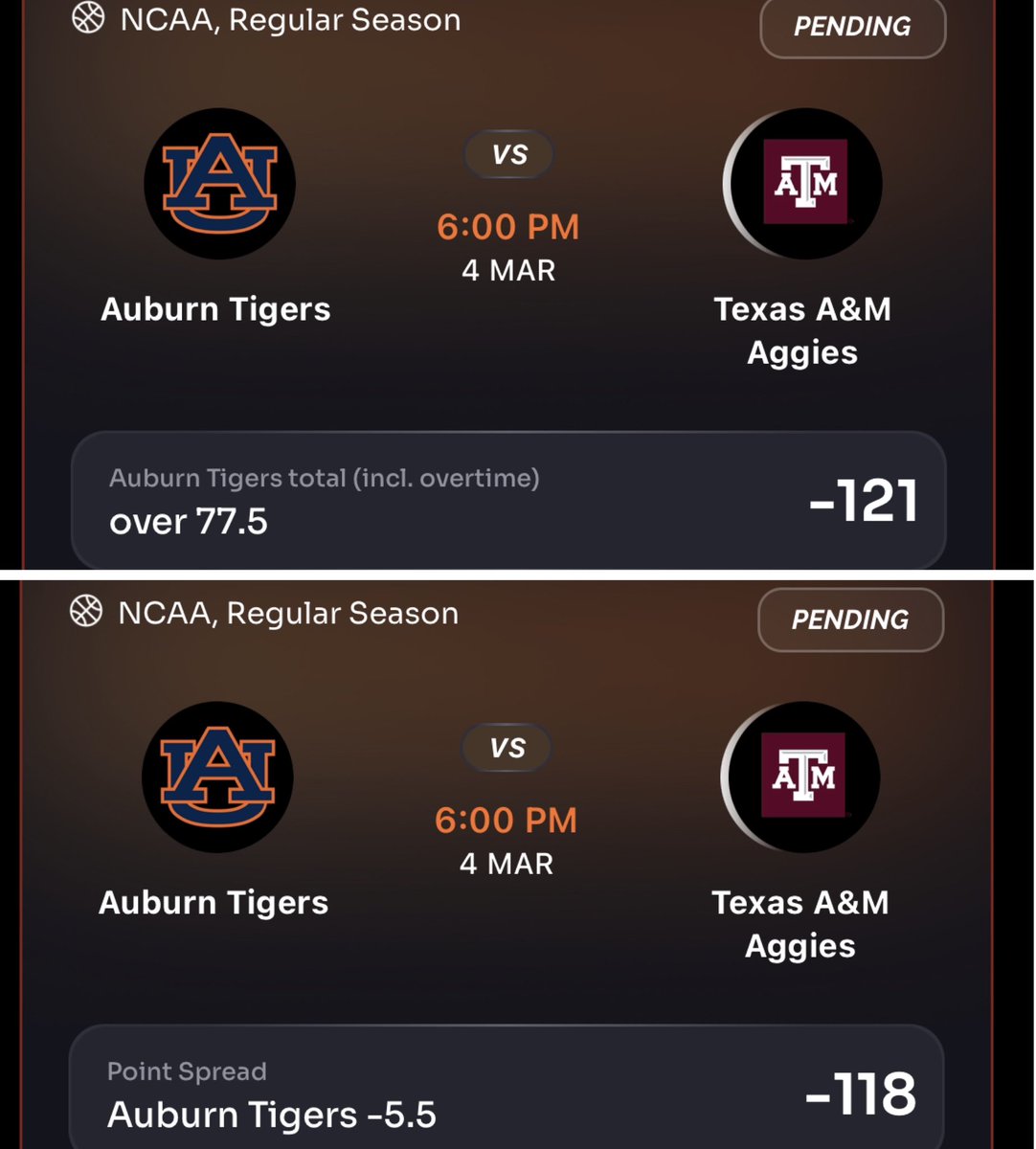This screenshot has height=1149, width=1036.
Task: Click the PENDING status badge on the bottom bet
Action: pyautogui.click(x=850, y=620)
